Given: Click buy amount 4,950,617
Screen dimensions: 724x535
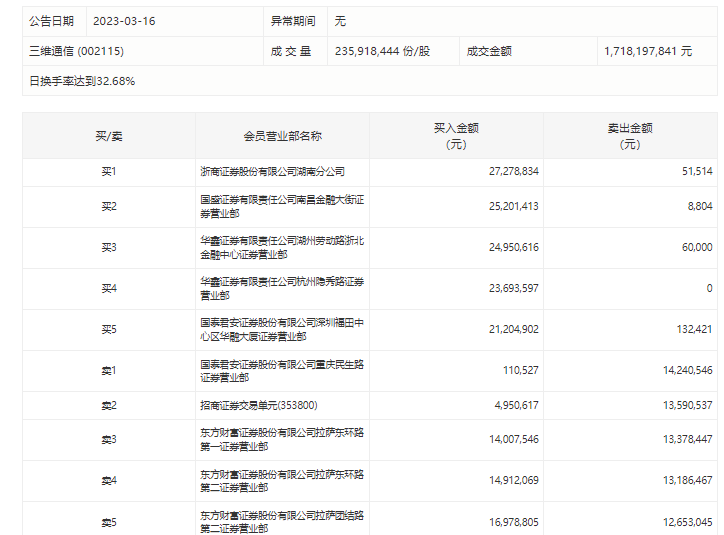Looking at the screenshot, I should 516,405.
